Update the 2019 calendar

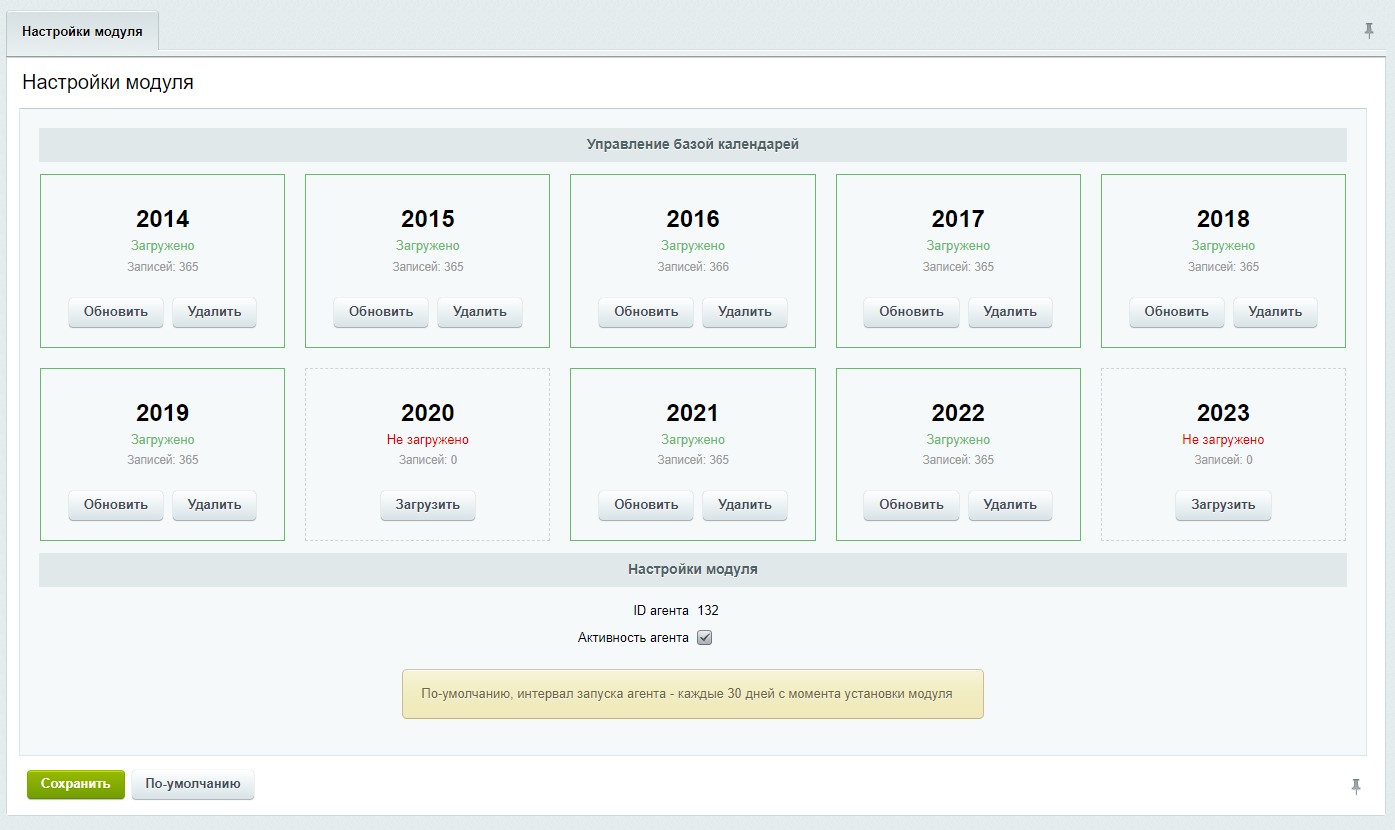(x=116, y=505)
